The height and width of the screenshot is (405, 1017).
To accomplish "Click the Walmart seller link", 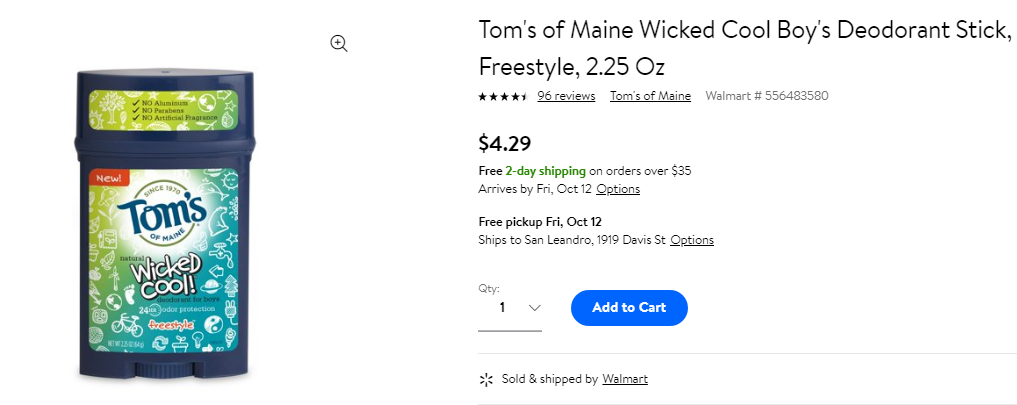I will 625,379.
